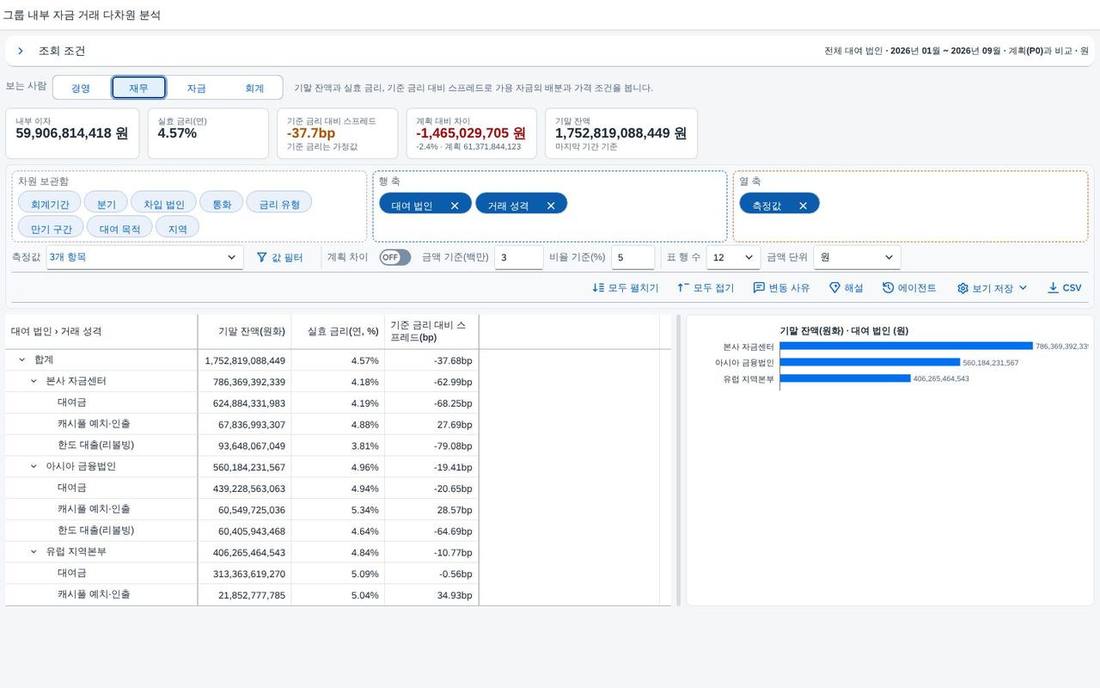
Task: Switch to the 경영 viewer tab
Action: [81, 88]
